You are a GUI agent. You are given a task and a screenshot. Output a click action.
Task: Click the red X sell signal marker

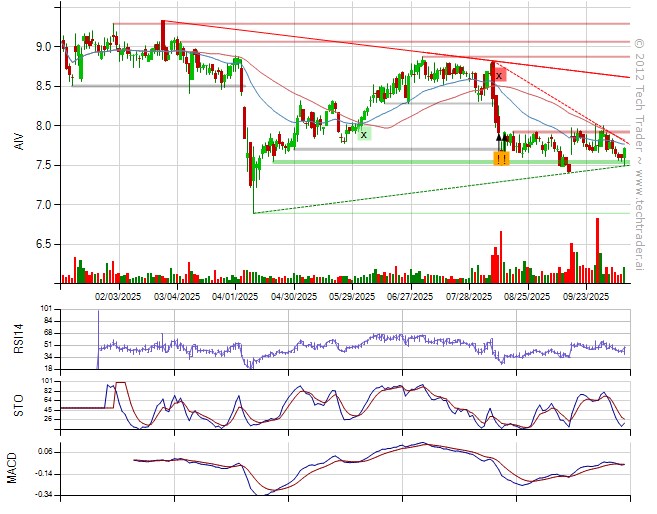499,75
